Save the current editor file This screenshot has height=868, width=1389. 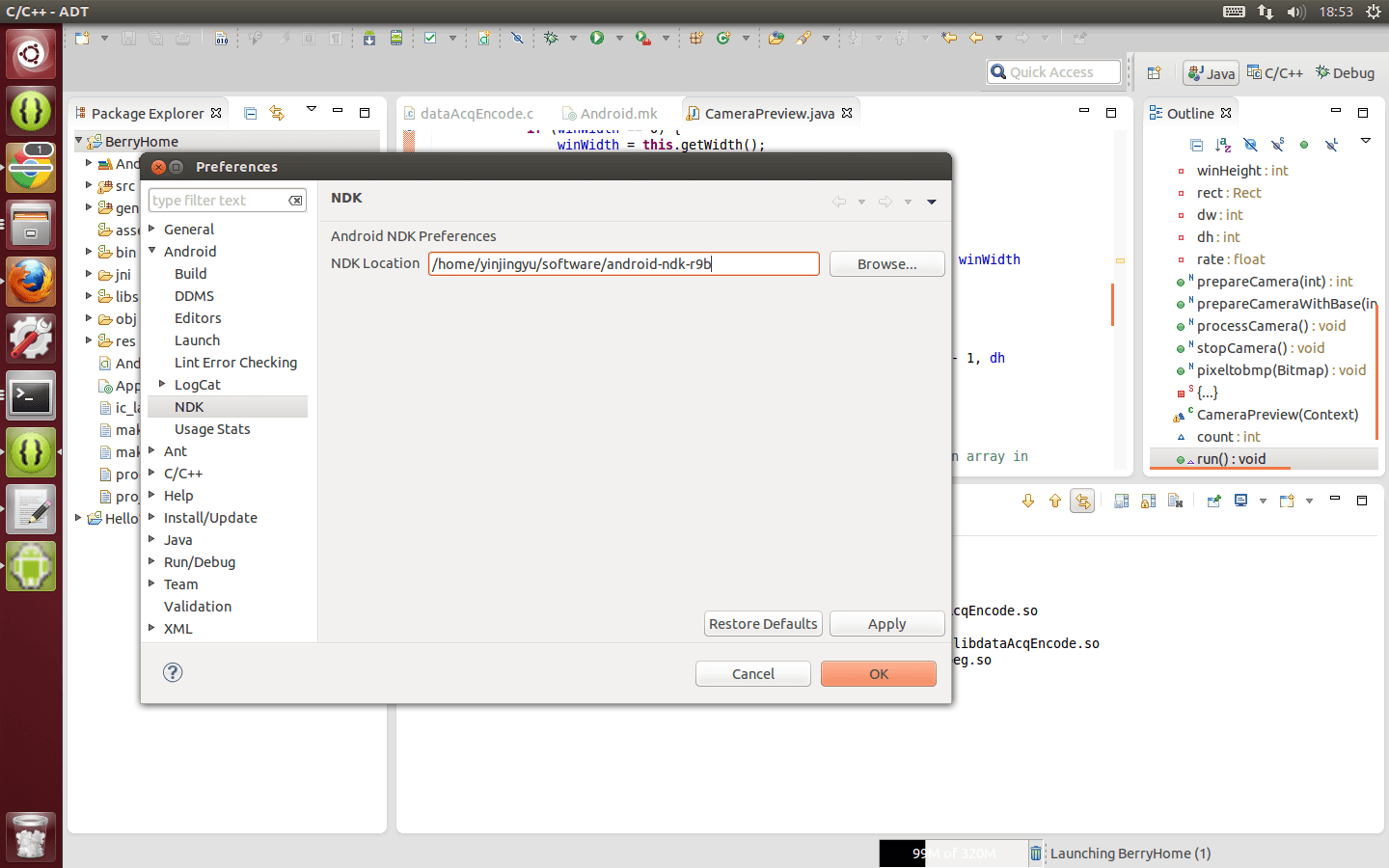click(127, 38)
